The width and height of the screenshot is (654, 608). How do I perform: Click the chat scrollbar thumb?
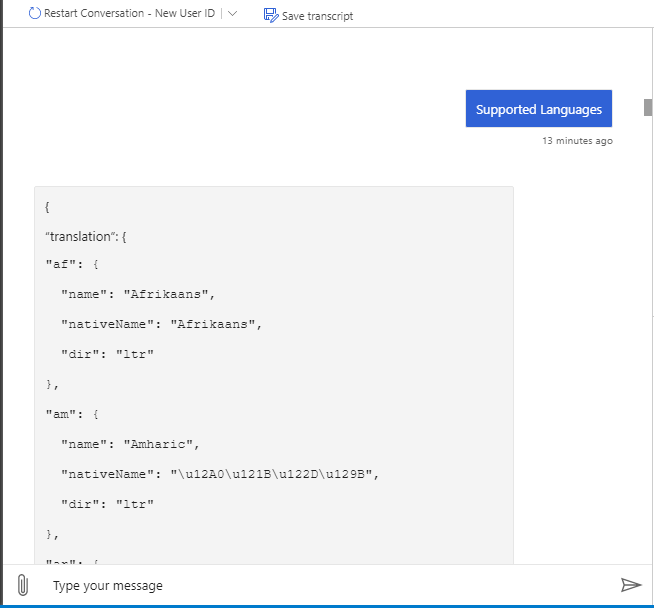pyautogui.click(x=648, y=108)
